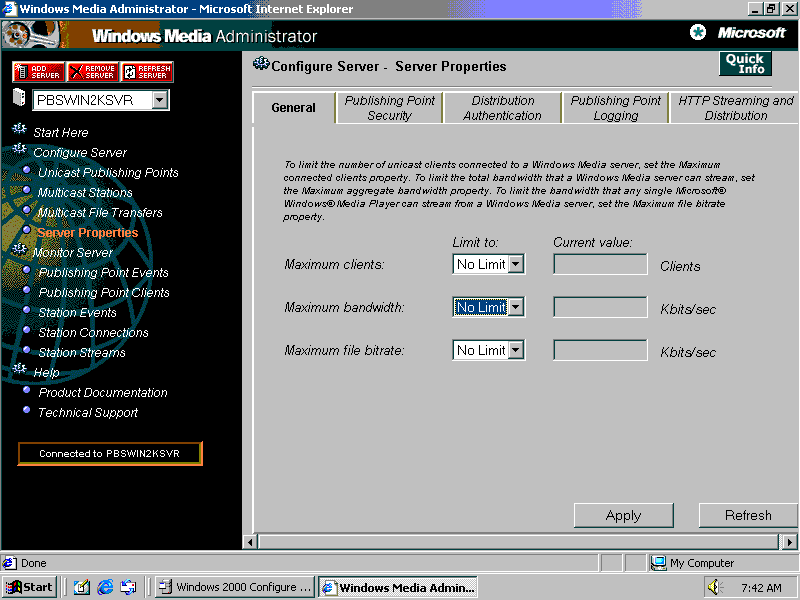Open the Station Streams page

[x=82, y=352]
